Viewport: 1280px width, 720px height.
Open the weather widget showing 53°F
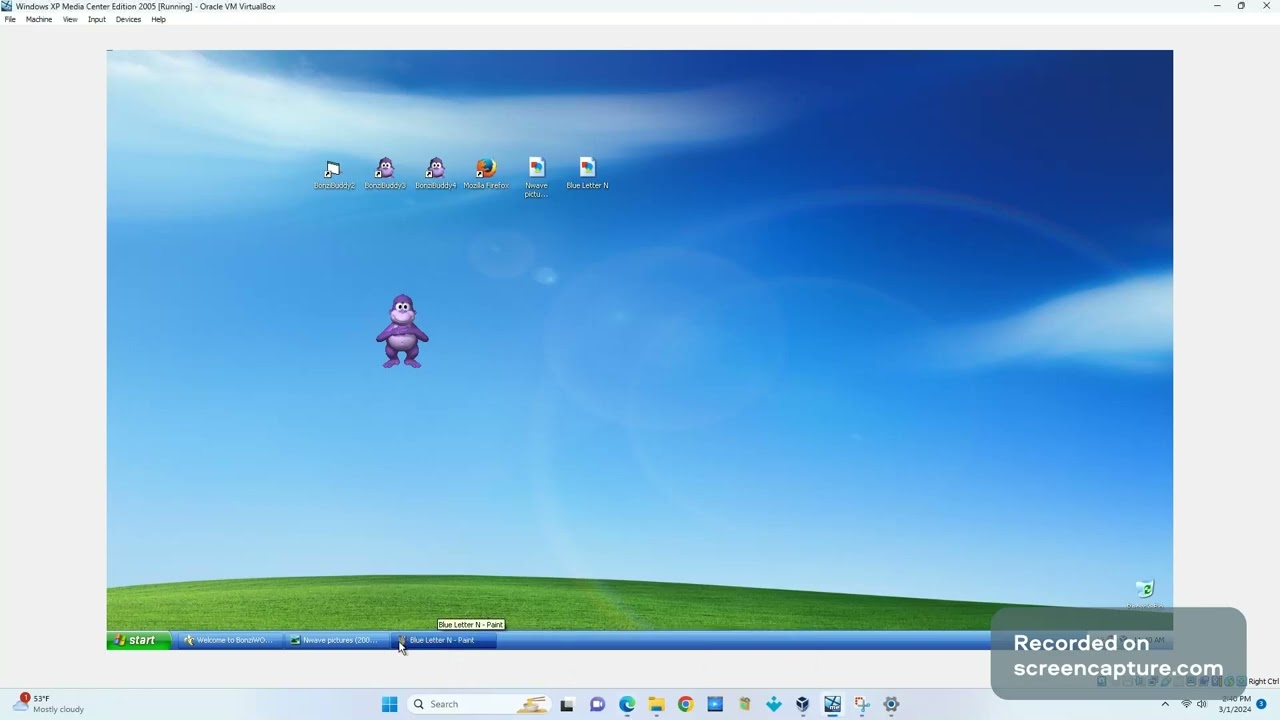tap(50, 704)
